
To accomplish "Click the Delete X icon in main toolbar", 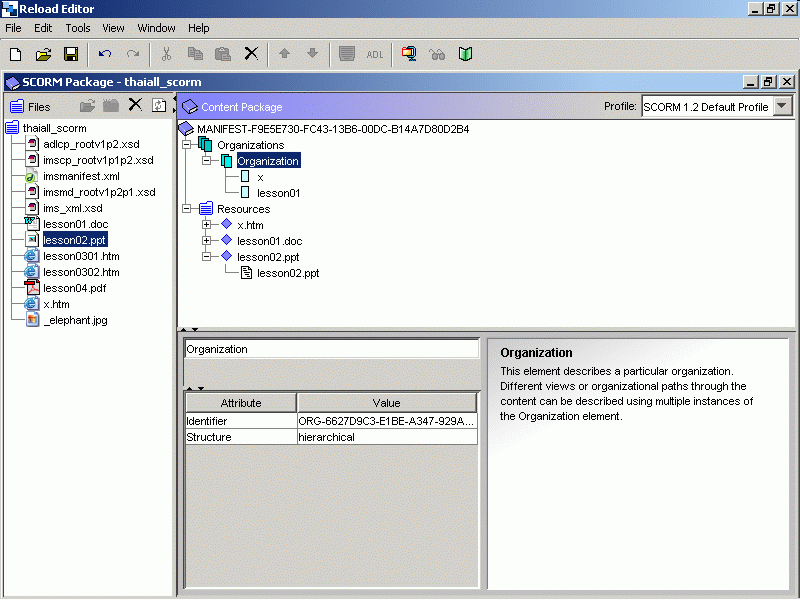I will (x=251, y=54).
